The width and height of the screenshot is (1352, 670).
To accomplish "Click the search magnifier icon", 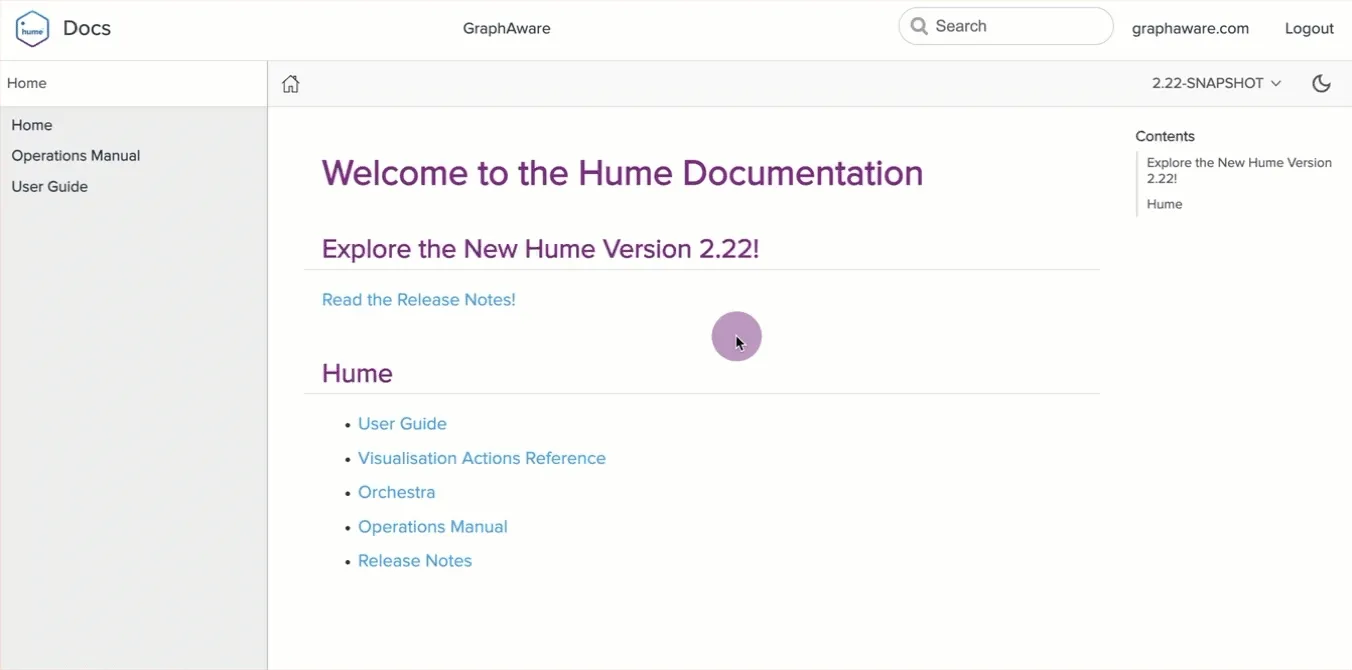I will click(919, 27).
